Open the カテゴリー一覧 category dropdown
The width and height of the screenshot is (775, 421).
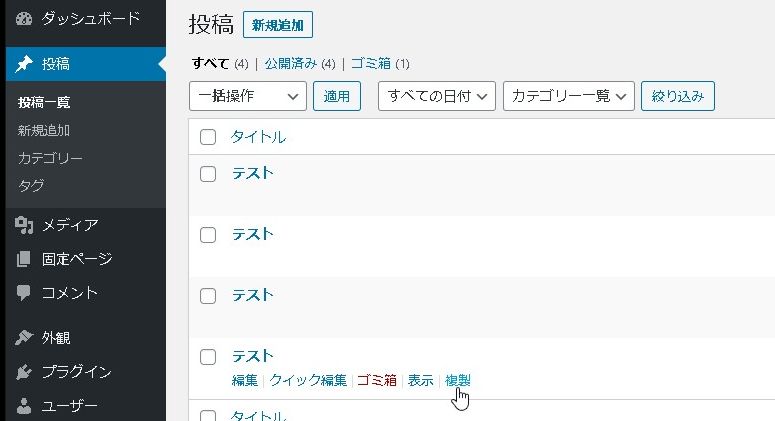pyautogui.click(x=569, y=96)
